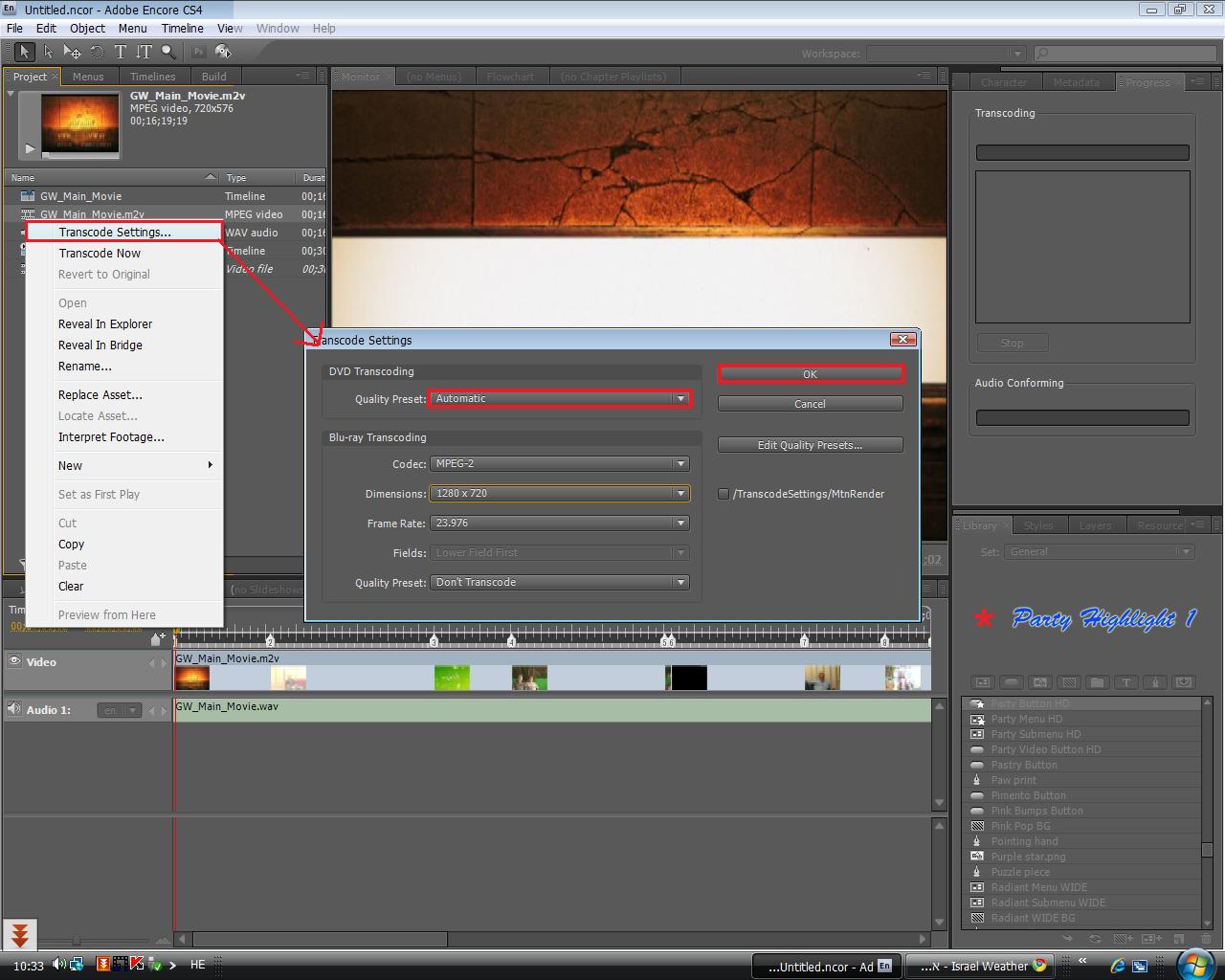Open the DVD Quality Preset Automatic dropdown

click(x=560, y=399)
